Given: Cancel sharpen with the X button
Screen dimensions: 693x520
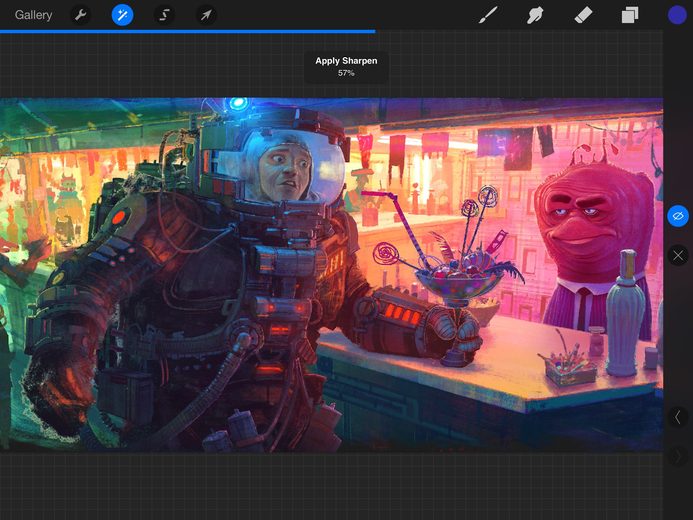Looking at the screenshot, I should 678,255.
